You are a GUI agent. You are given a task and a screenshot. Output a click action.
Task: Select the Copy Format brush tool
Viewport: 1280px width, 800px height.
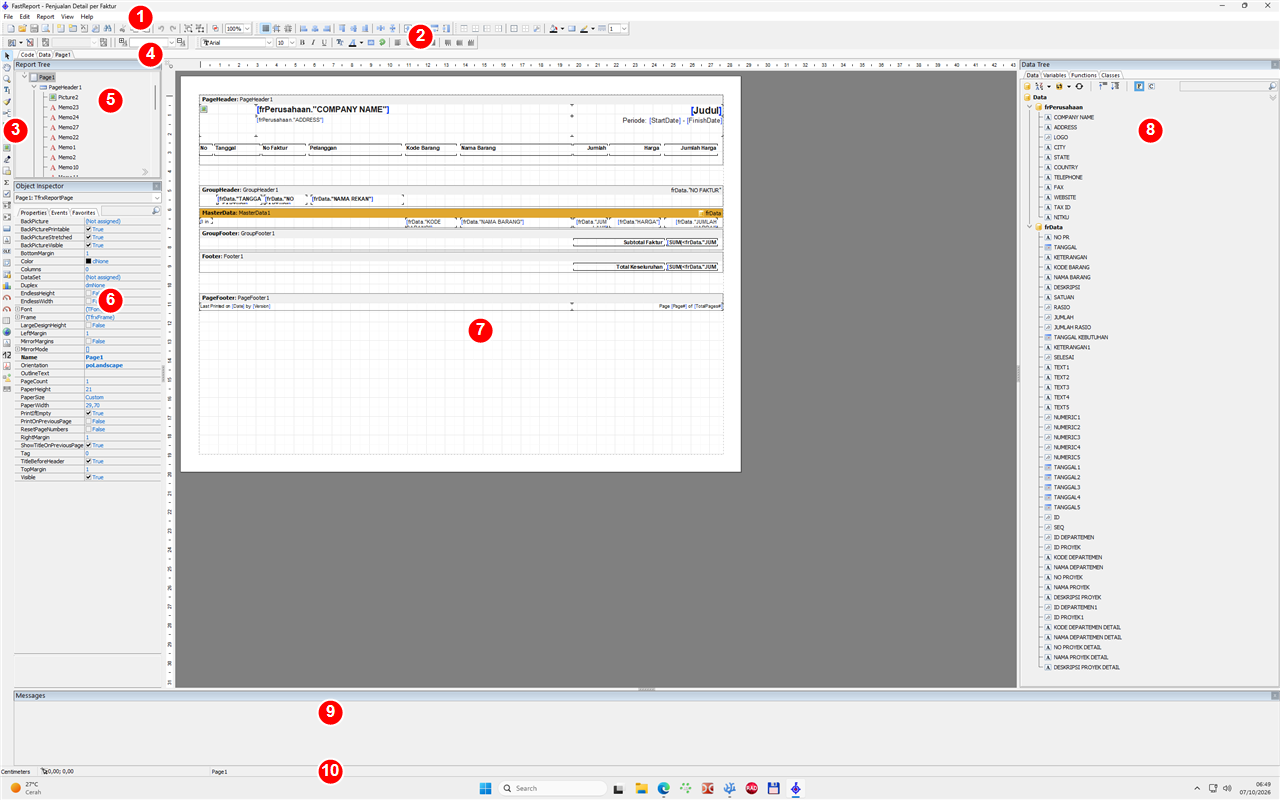point(7,102)
